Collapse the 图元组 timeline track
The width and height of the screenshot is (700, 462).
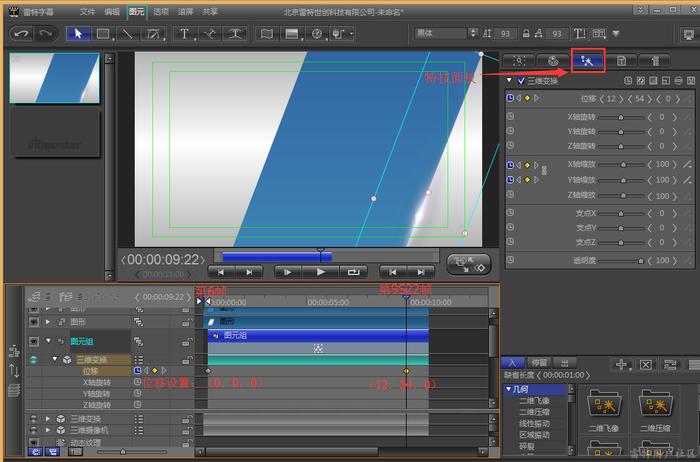coord(48,341)
